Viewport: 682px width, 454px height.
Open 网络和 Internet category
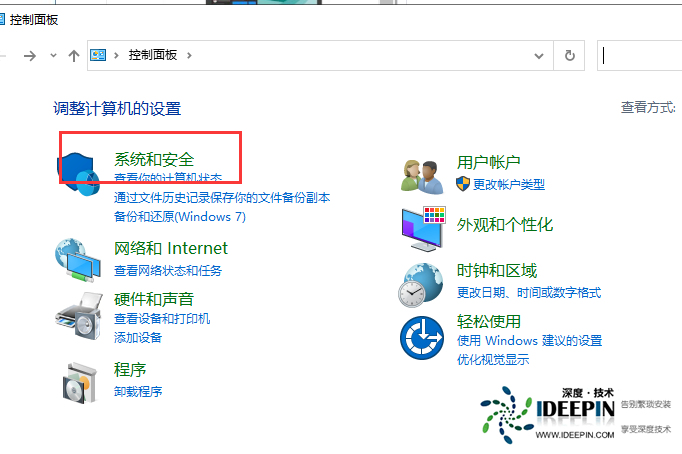tap(170, 248)
